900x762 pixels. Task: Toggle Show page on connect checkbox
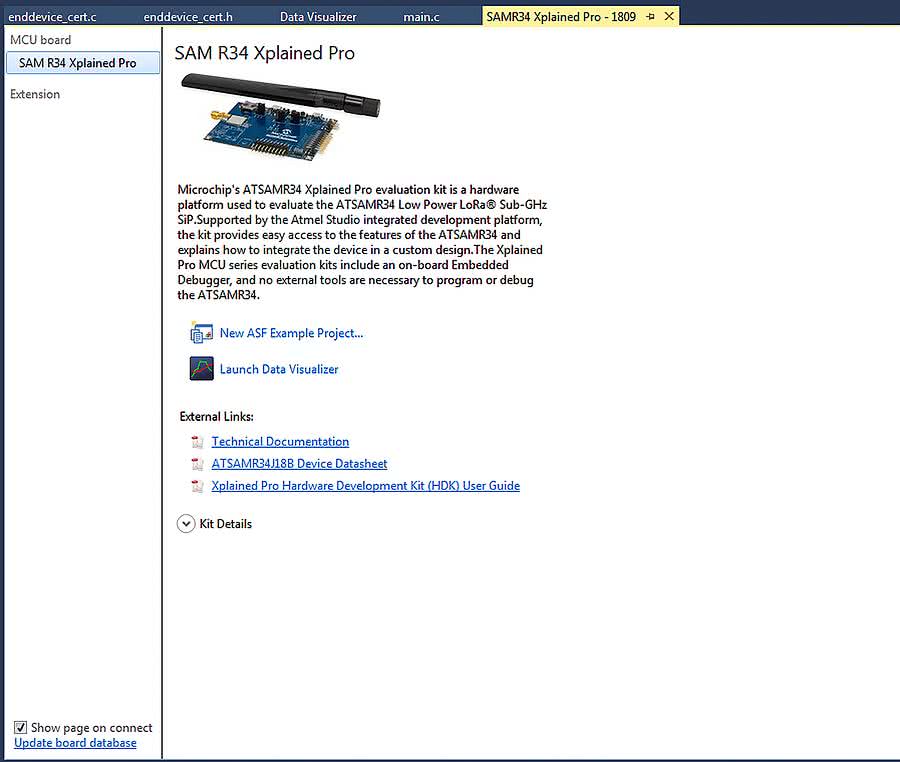point(21,728)
